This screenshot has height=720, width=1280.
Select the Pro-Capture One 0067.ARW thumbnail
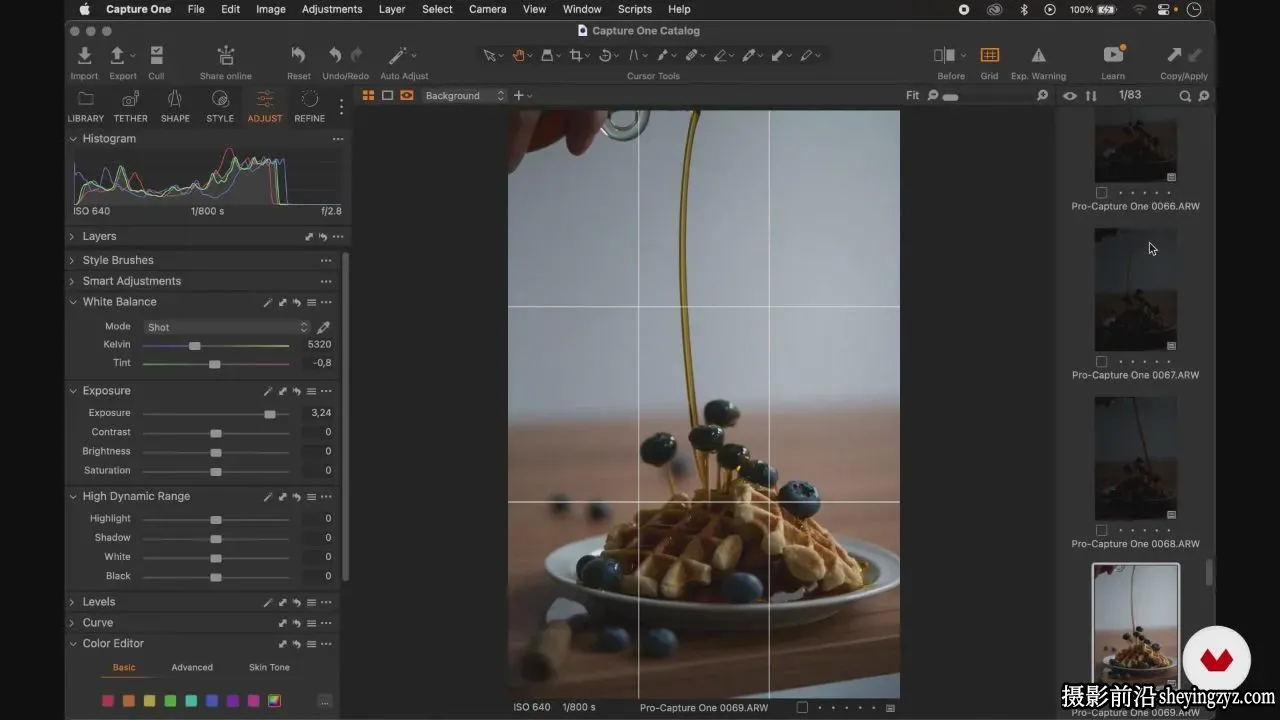point(1135,290)
